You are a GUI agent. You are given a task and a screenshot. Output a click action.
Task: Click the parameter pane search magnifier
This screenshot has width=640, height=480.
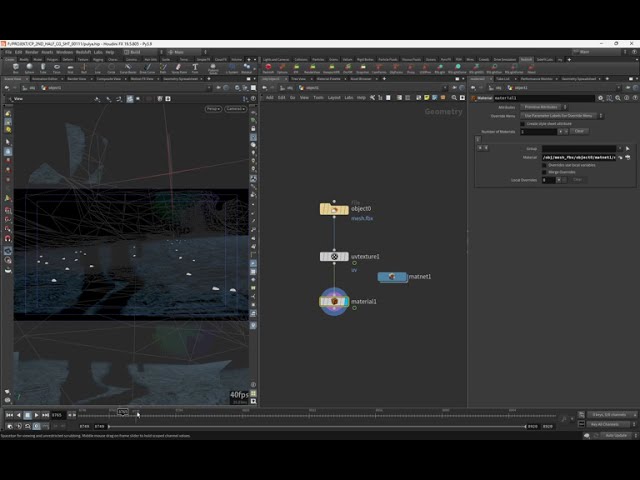pos(618,98)
